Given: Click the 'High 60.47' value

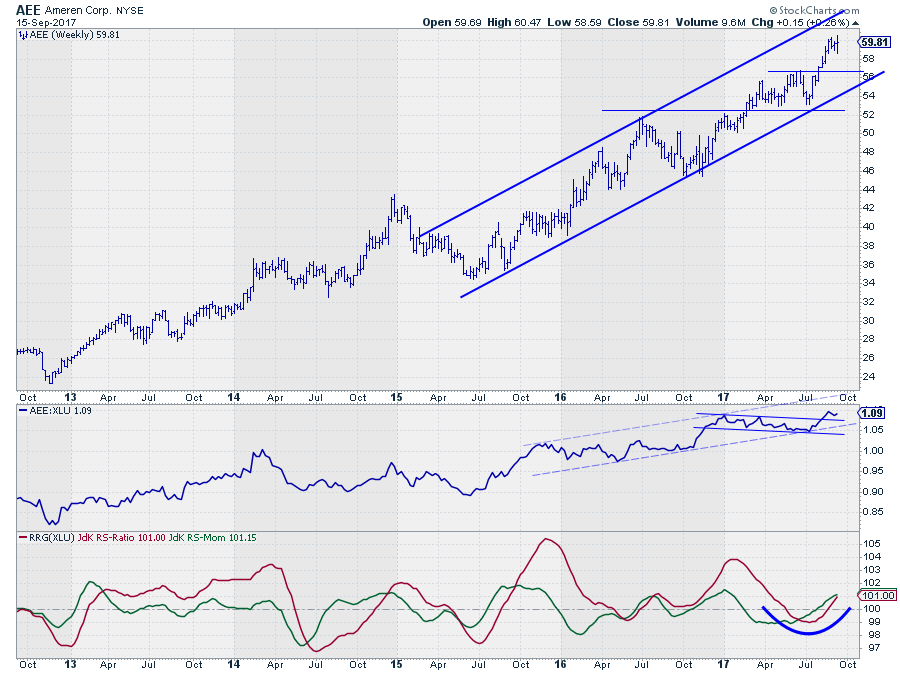Looking at the screenshot, I should (514, 22).
